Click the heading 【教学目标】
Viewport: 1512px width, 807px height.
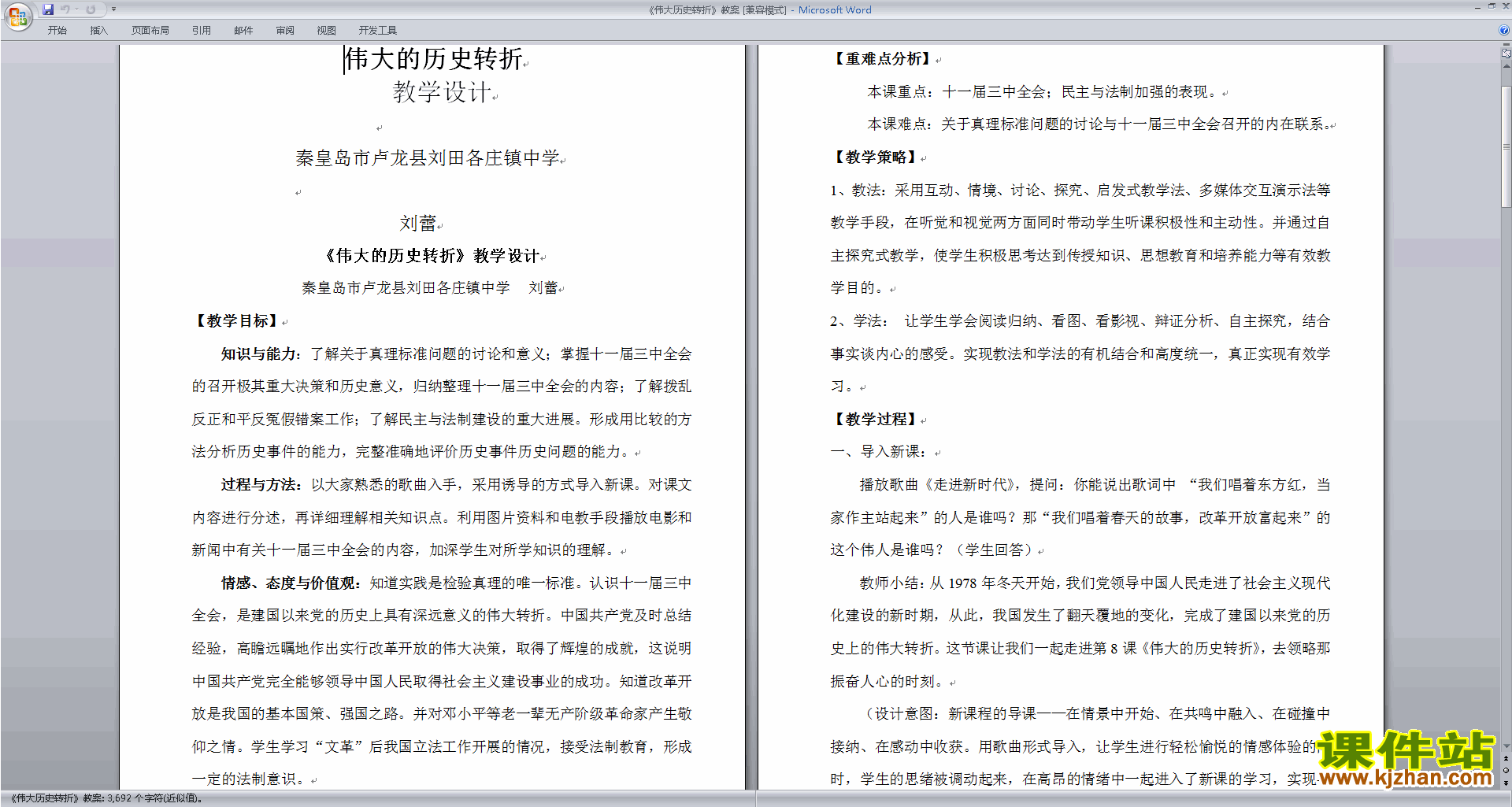click(236, 321)
